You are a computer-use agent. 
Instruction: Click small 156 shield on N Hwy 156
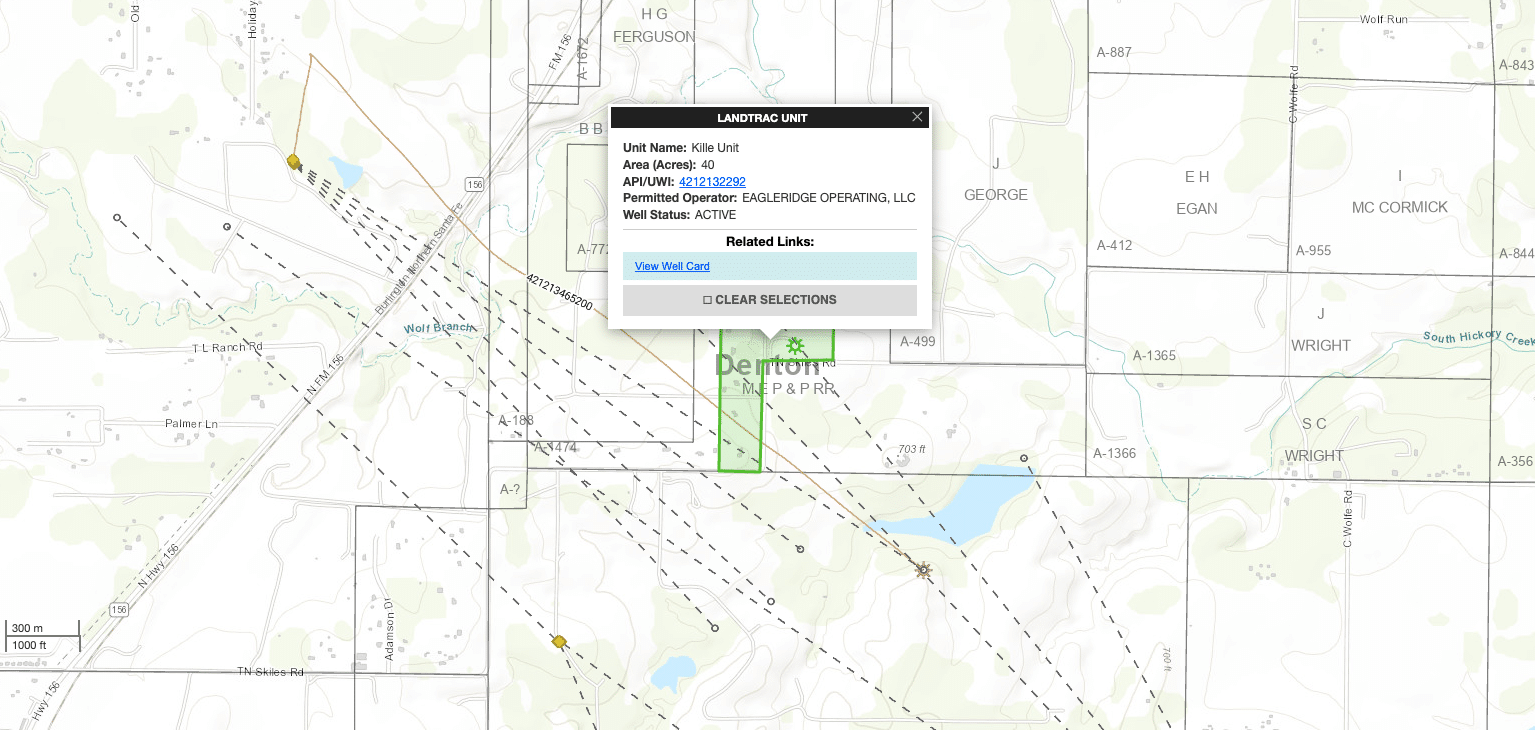click(x=119, y=609)
